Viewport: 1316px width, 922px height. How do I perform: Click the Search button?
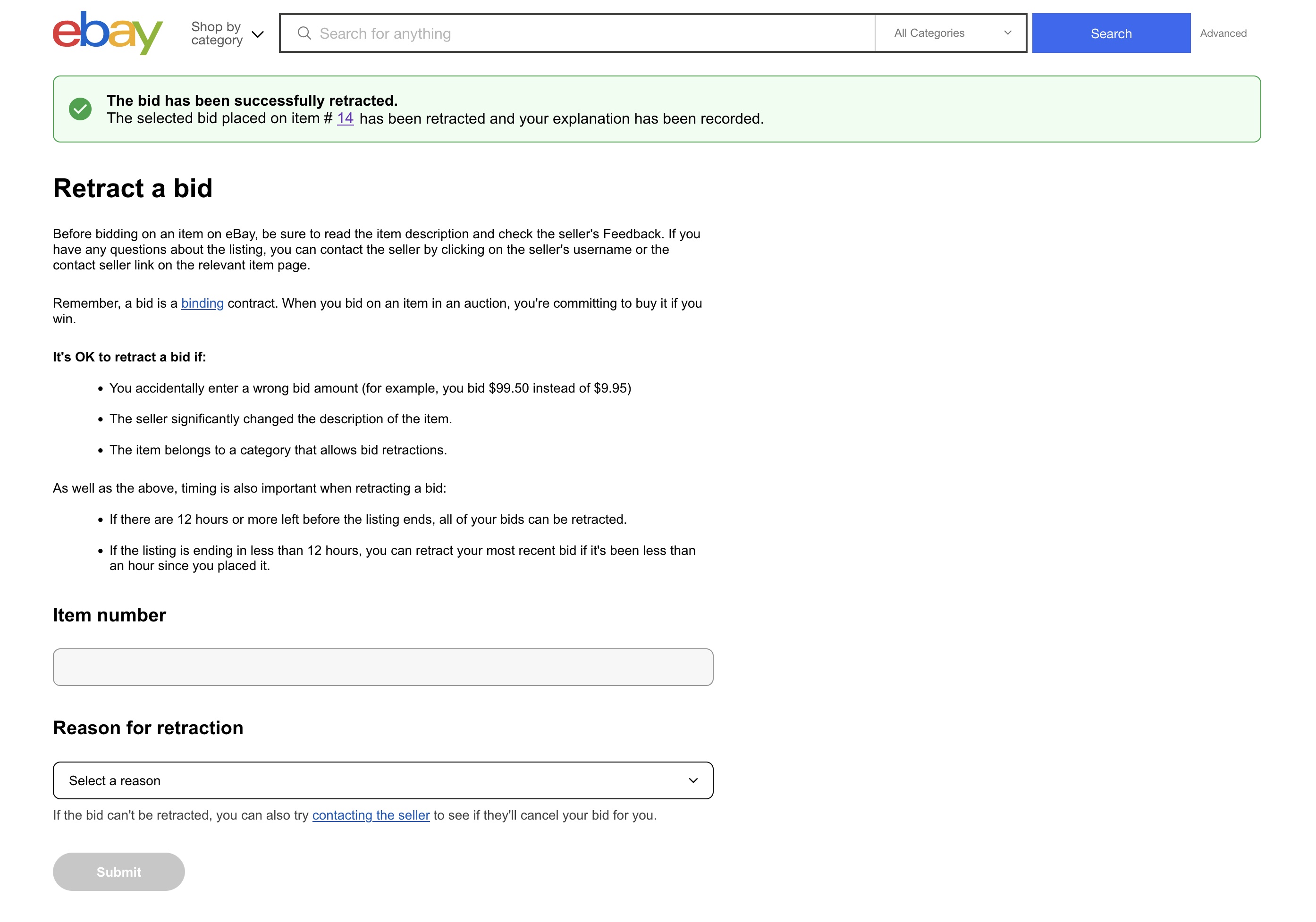coord(1112,33)
